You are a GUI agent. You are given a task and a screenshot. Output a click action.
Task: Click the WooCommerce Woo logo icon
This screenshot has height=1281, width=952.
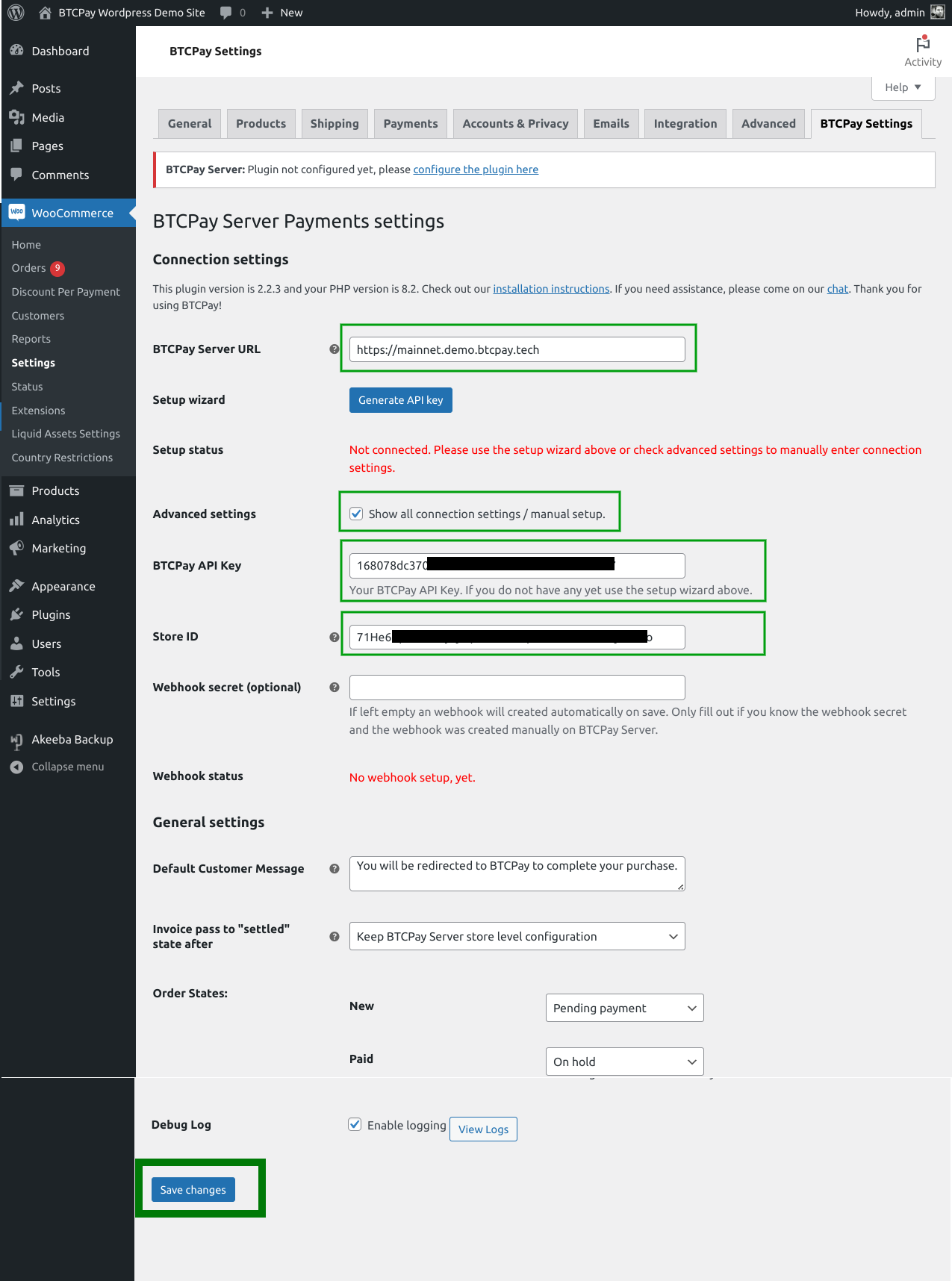tap(16, 212)
